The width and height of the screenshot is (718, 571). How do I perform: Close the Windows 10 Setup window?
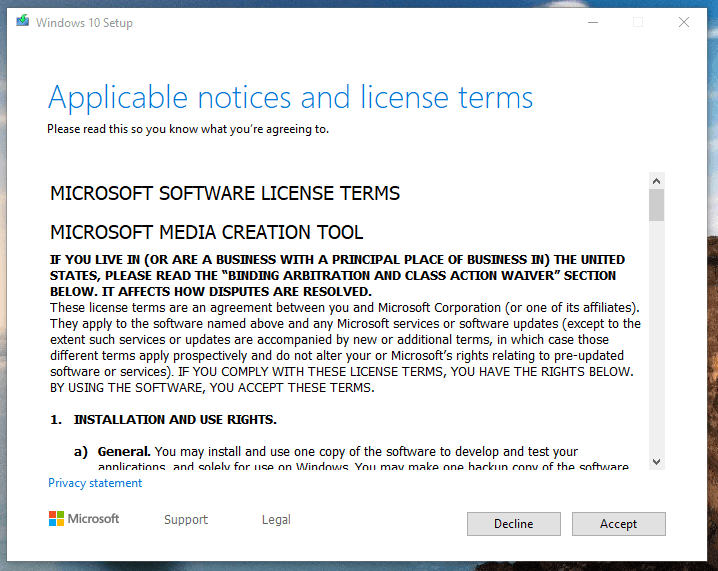[x=684, y=22]
